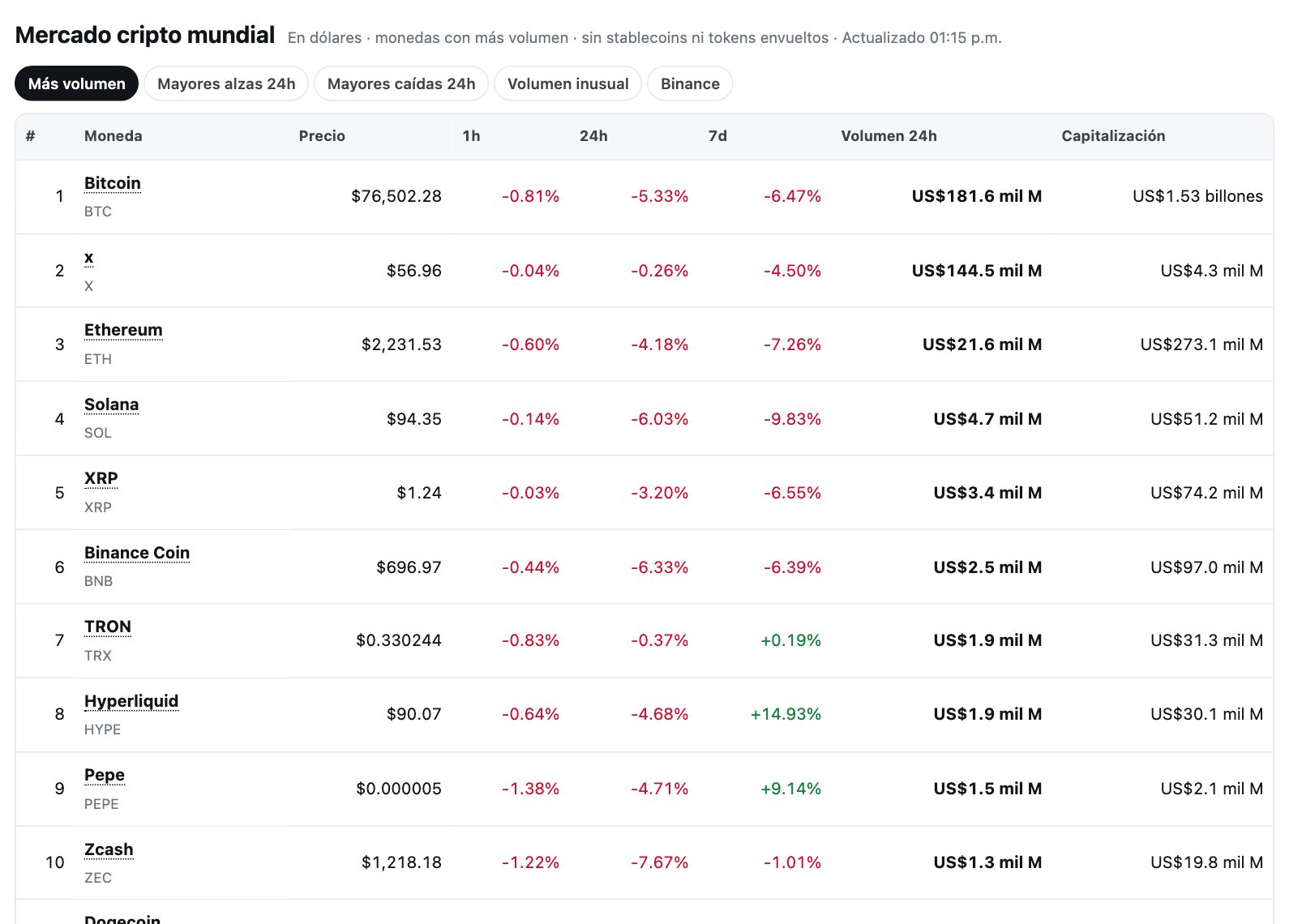Click TRON price $0.330244
The height and width of the screenshot is (924, 1289).
(399, 640)
